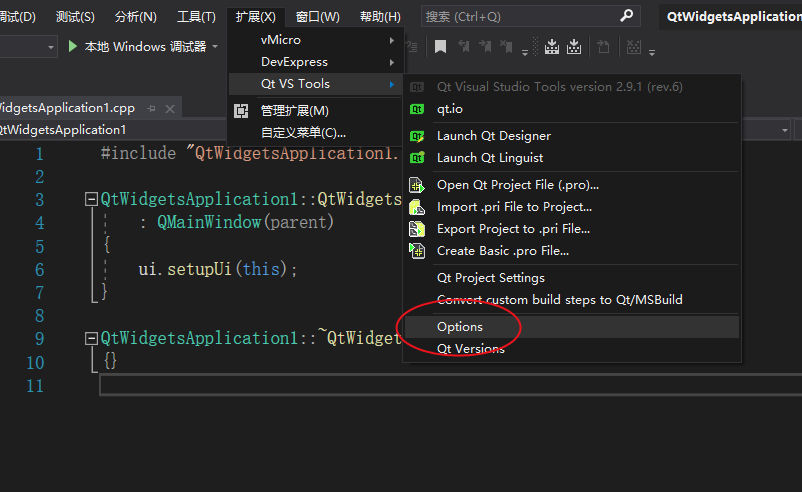Open debugger target dropdown arrow

pyautogui.click(x=215, y=47)
